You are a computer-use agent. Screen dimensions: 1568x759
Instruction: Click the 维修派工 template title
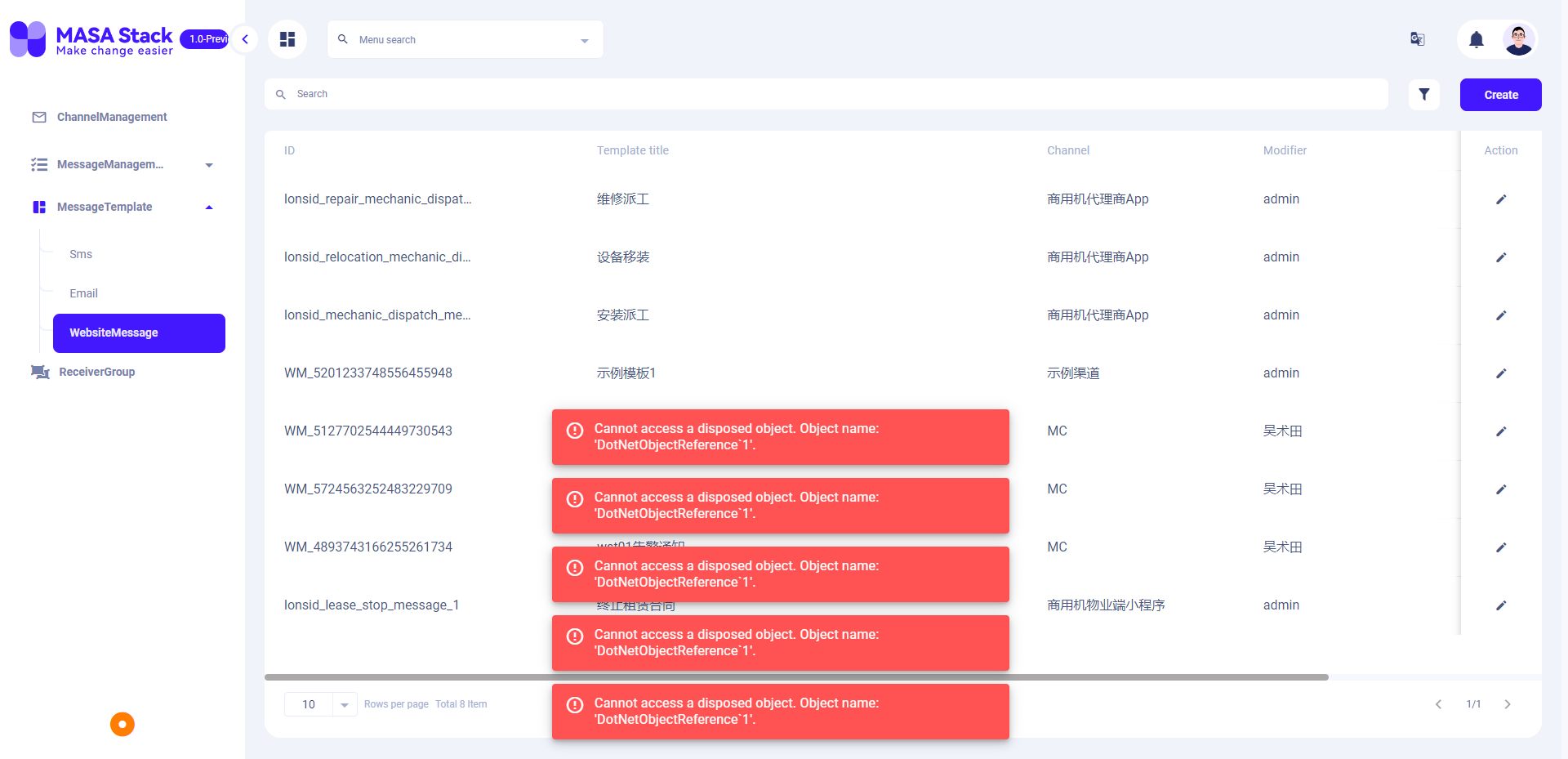point(623,199)
